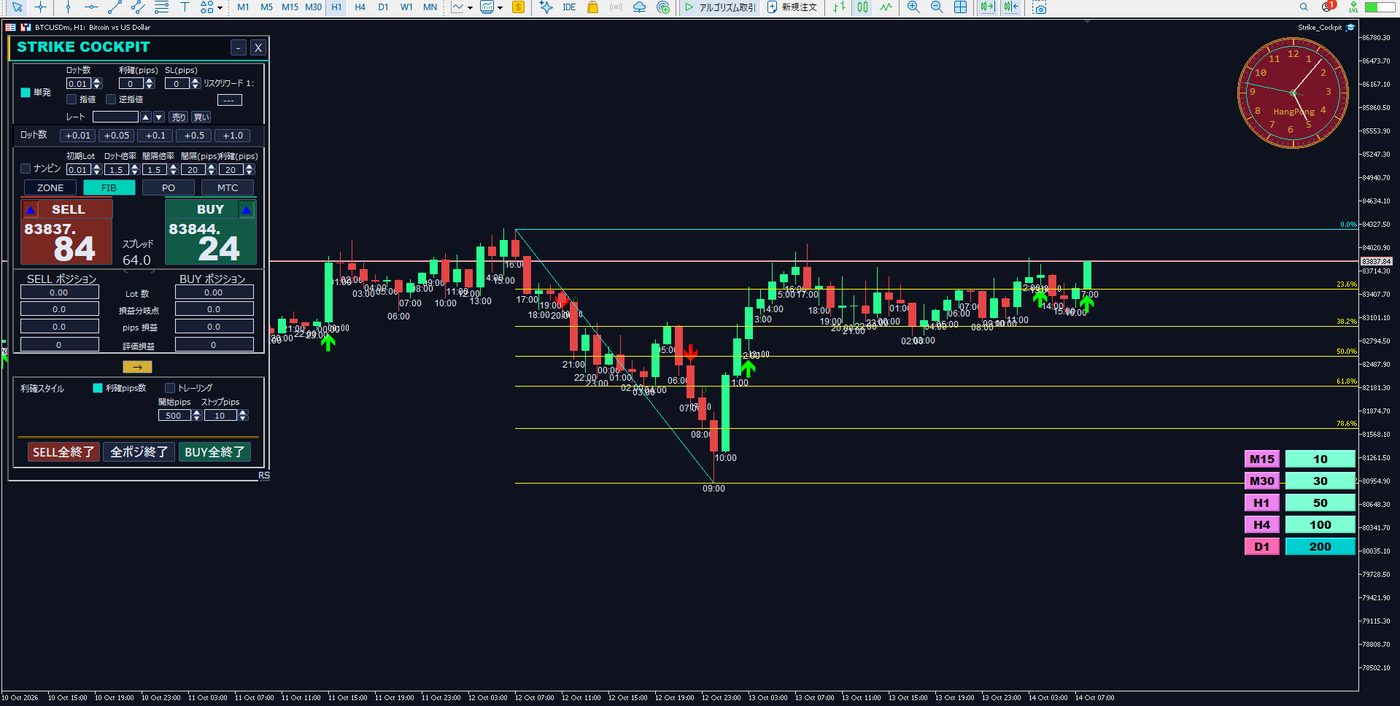Zoom in on the chart
This screenshot has height=706, width=1400.
point(913,7)
